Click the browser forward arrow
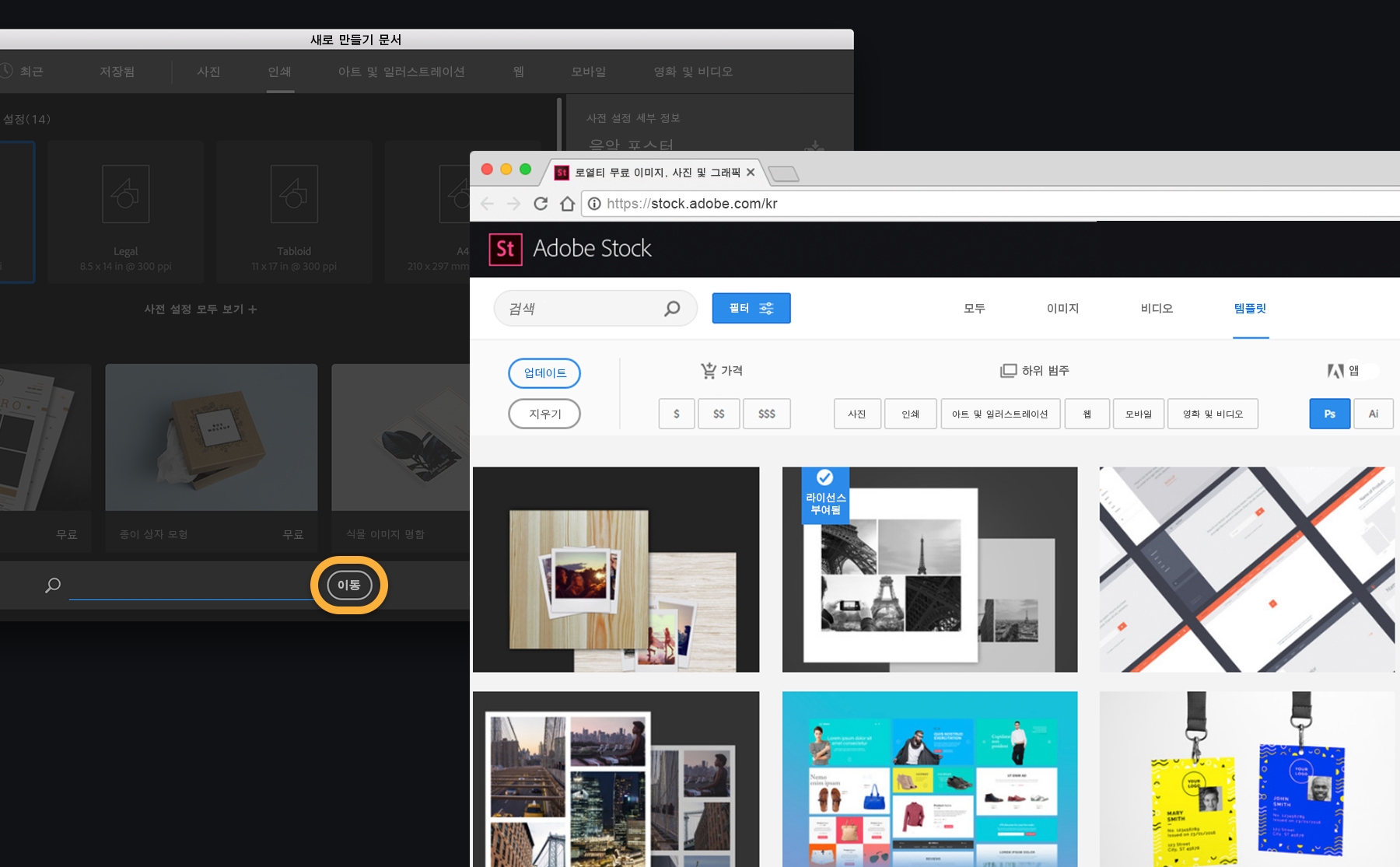The image size is (1400, 867). tap(514, 204)
